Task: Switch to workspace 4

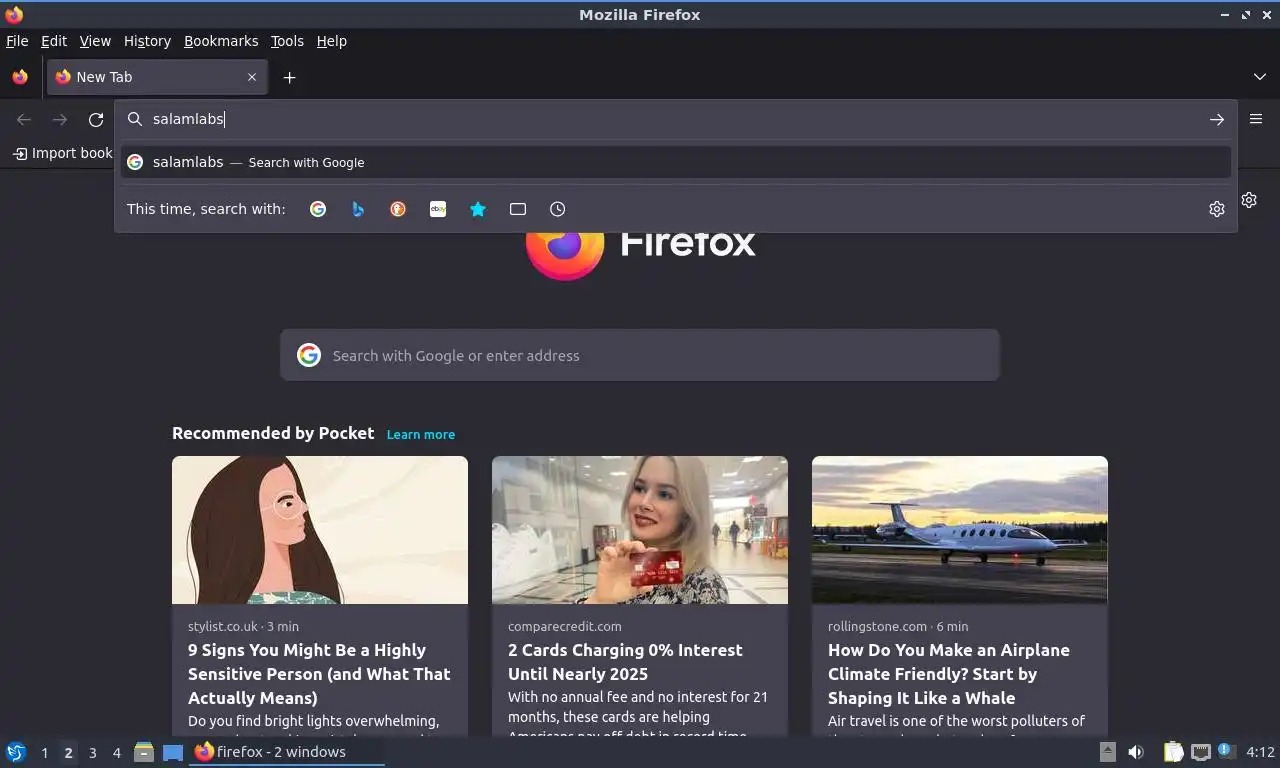Action: coord(116,753)
